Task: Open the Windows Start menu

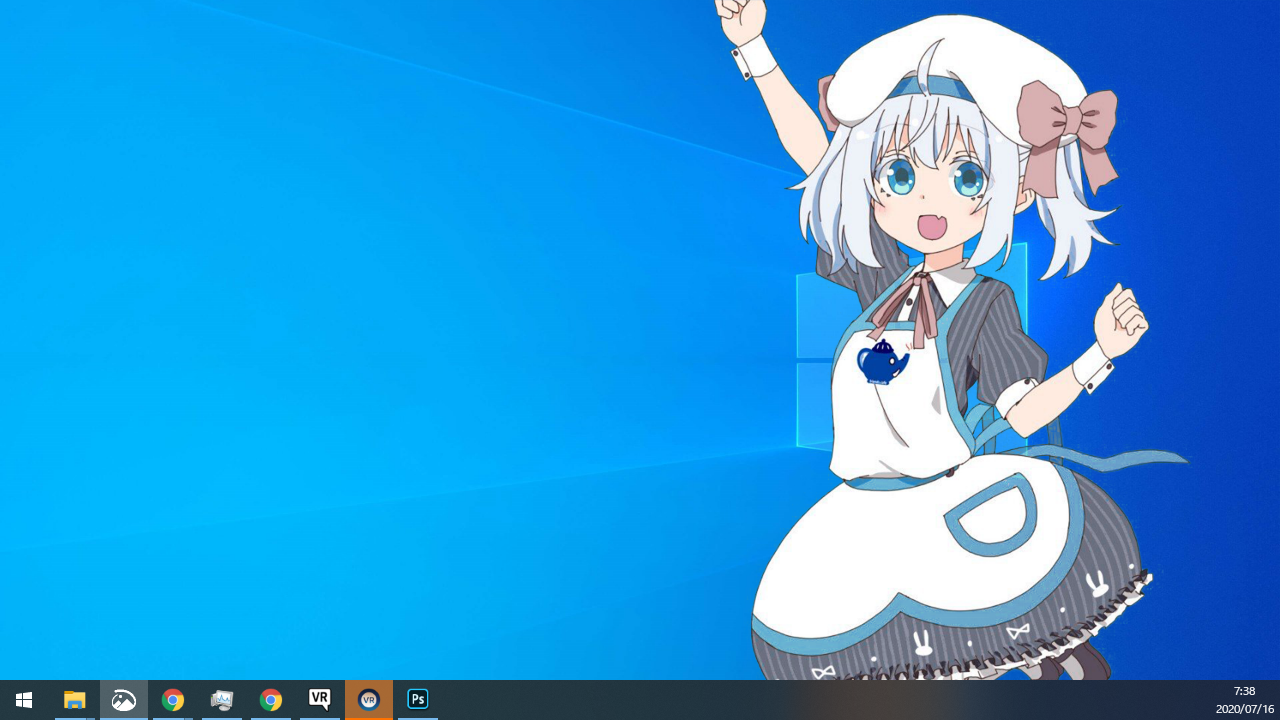Action: click(x=24, y=700)
